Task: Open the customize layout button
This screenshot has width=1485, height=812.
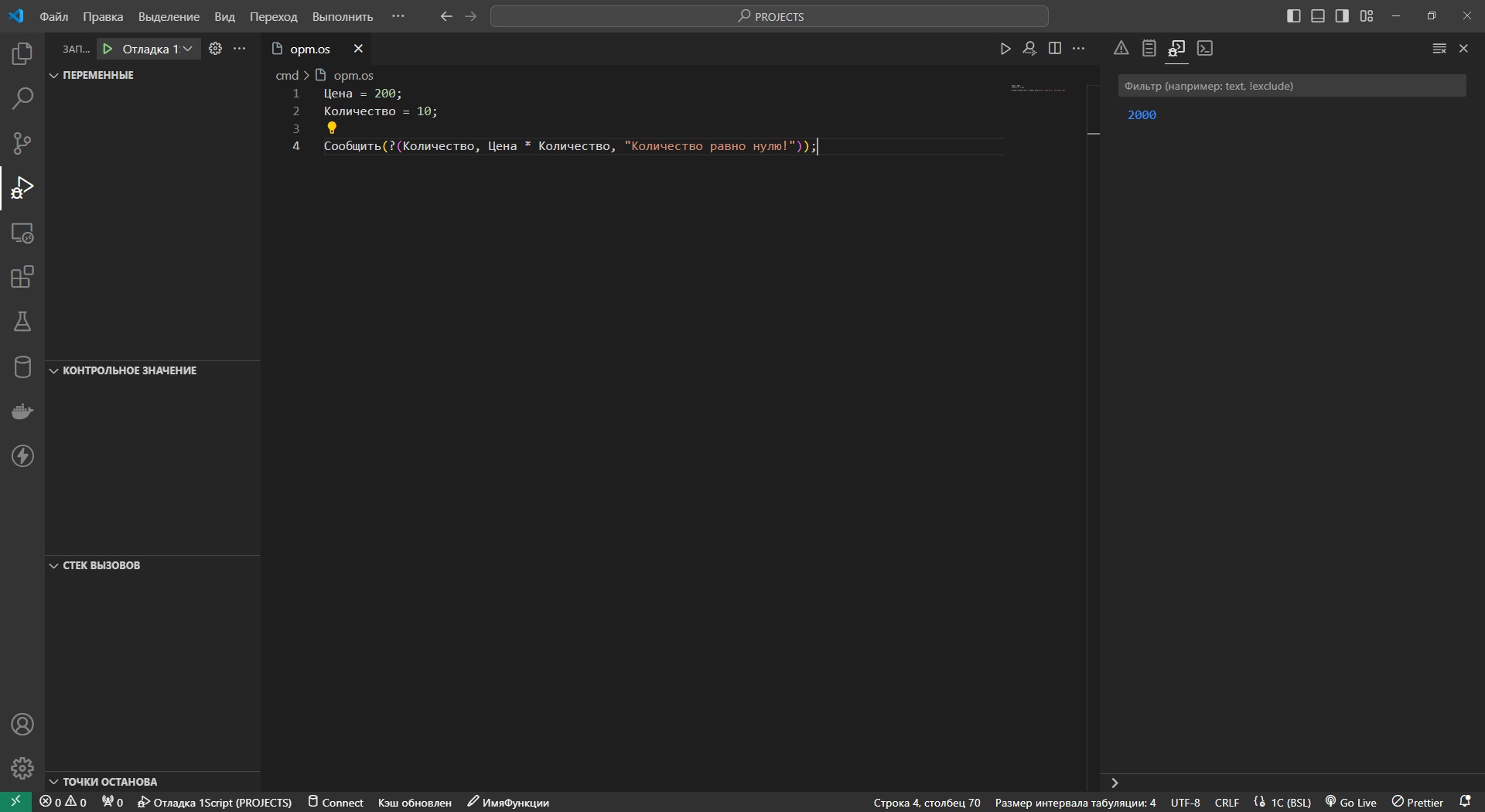Action: 1367,16
